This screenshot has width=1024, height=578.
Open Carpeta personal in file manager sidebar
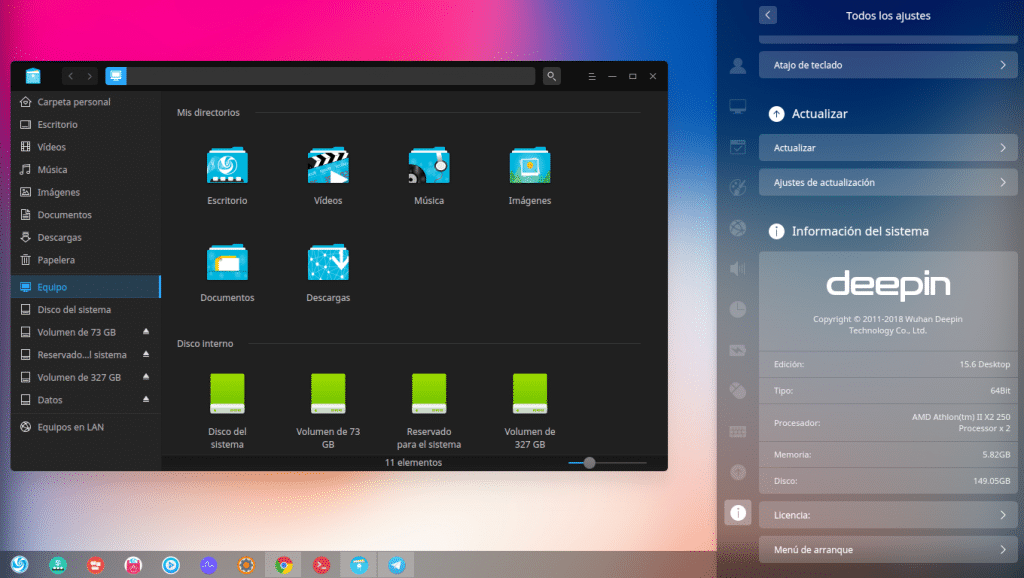coord(86,102)
